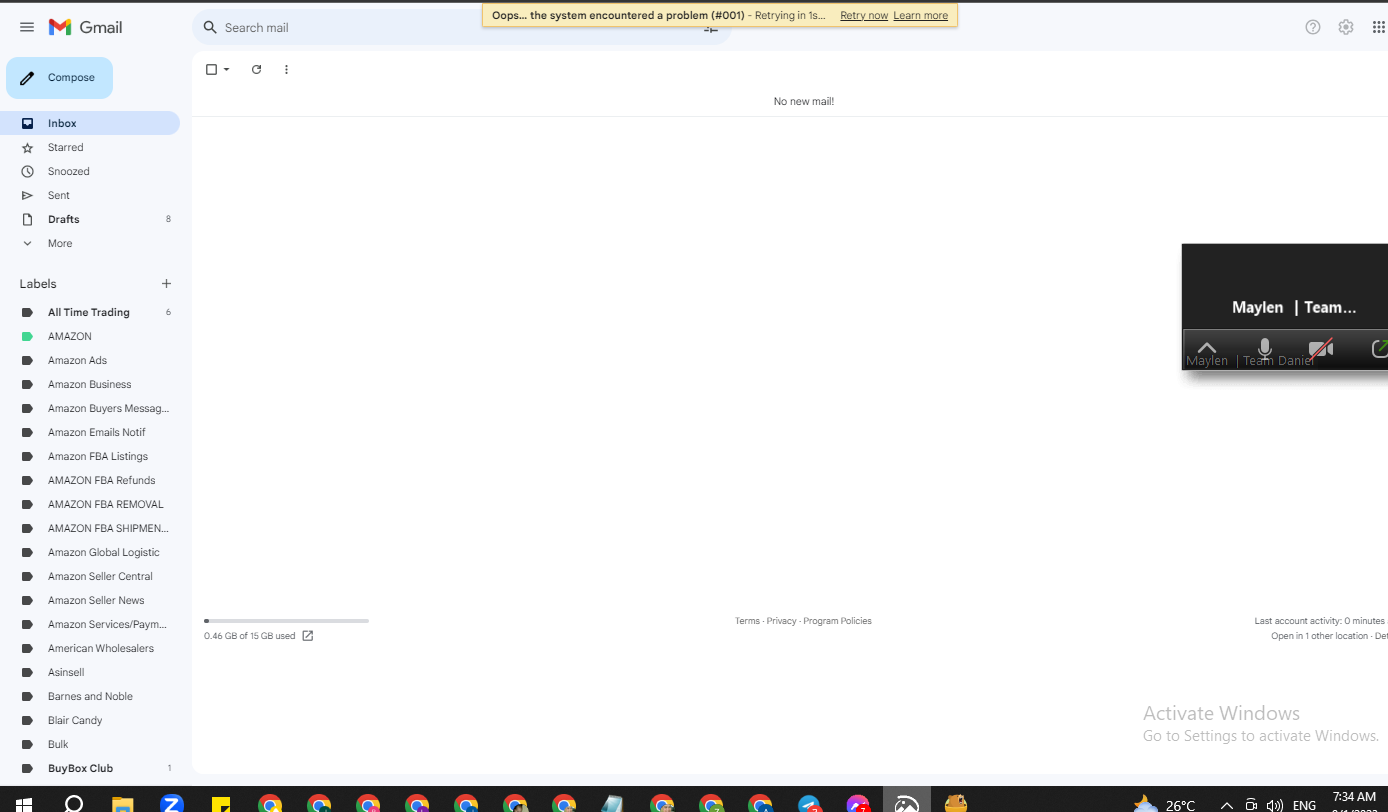Screen dimensions: 1388x812
Task: Open Gmail Settings gear
Action: [x=1346, y=27]
